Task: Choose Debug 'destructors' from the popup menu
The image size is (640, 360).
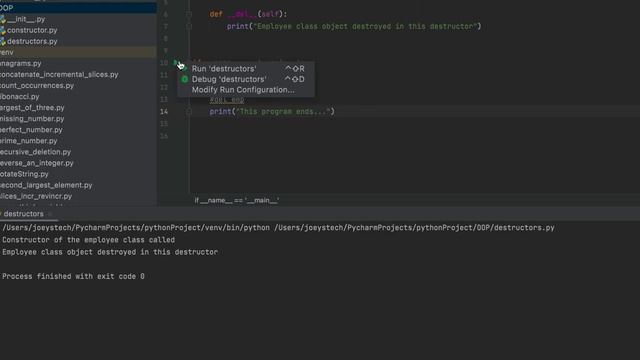Action: click(246, 79)
